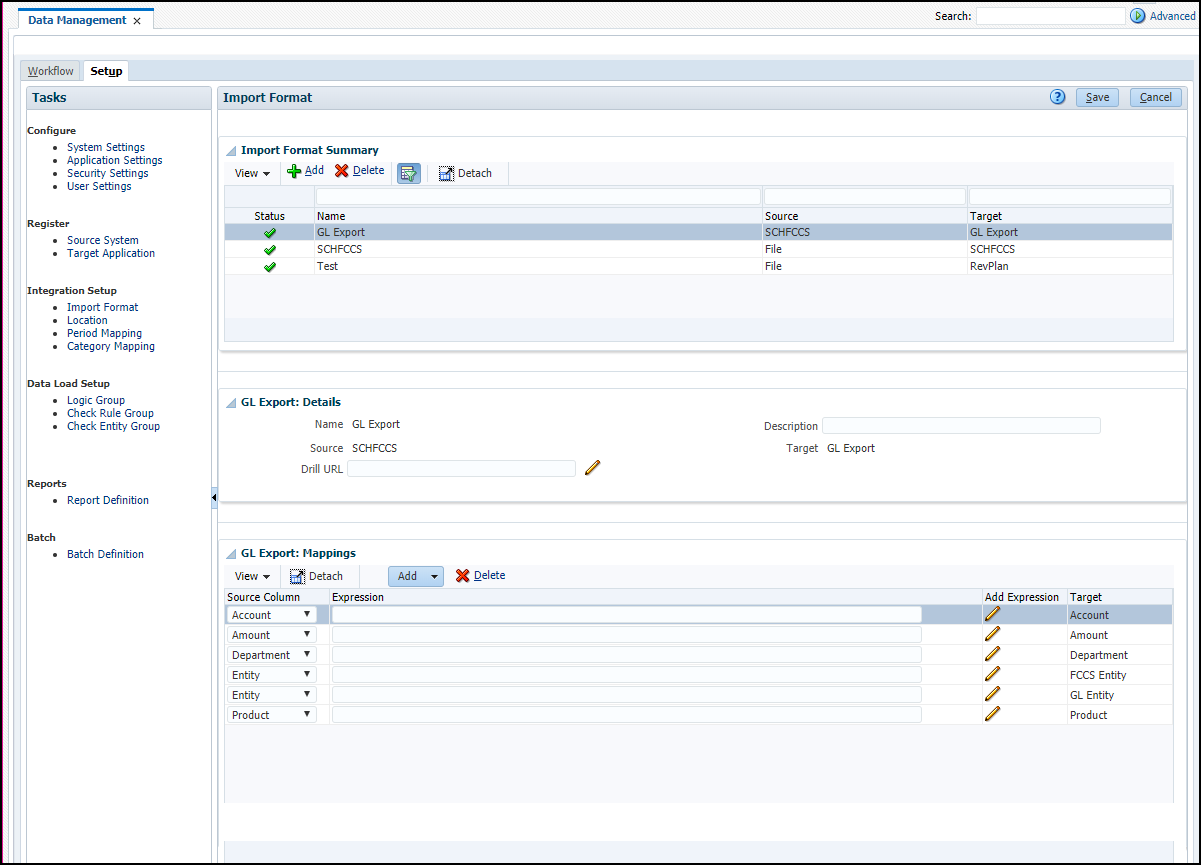Click the Save button
Screen dimensions: 1201x865
point(1097,97)
